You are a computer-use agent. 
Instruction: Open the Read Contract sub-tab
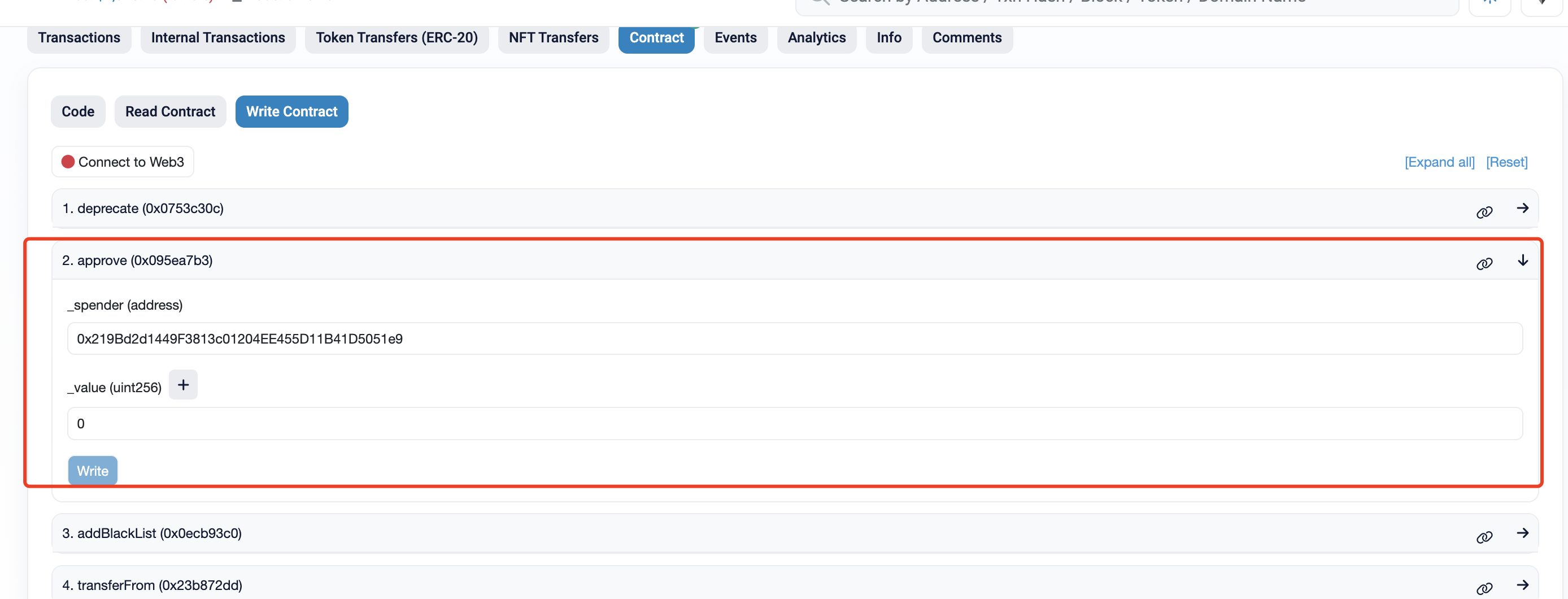(170, 111)
